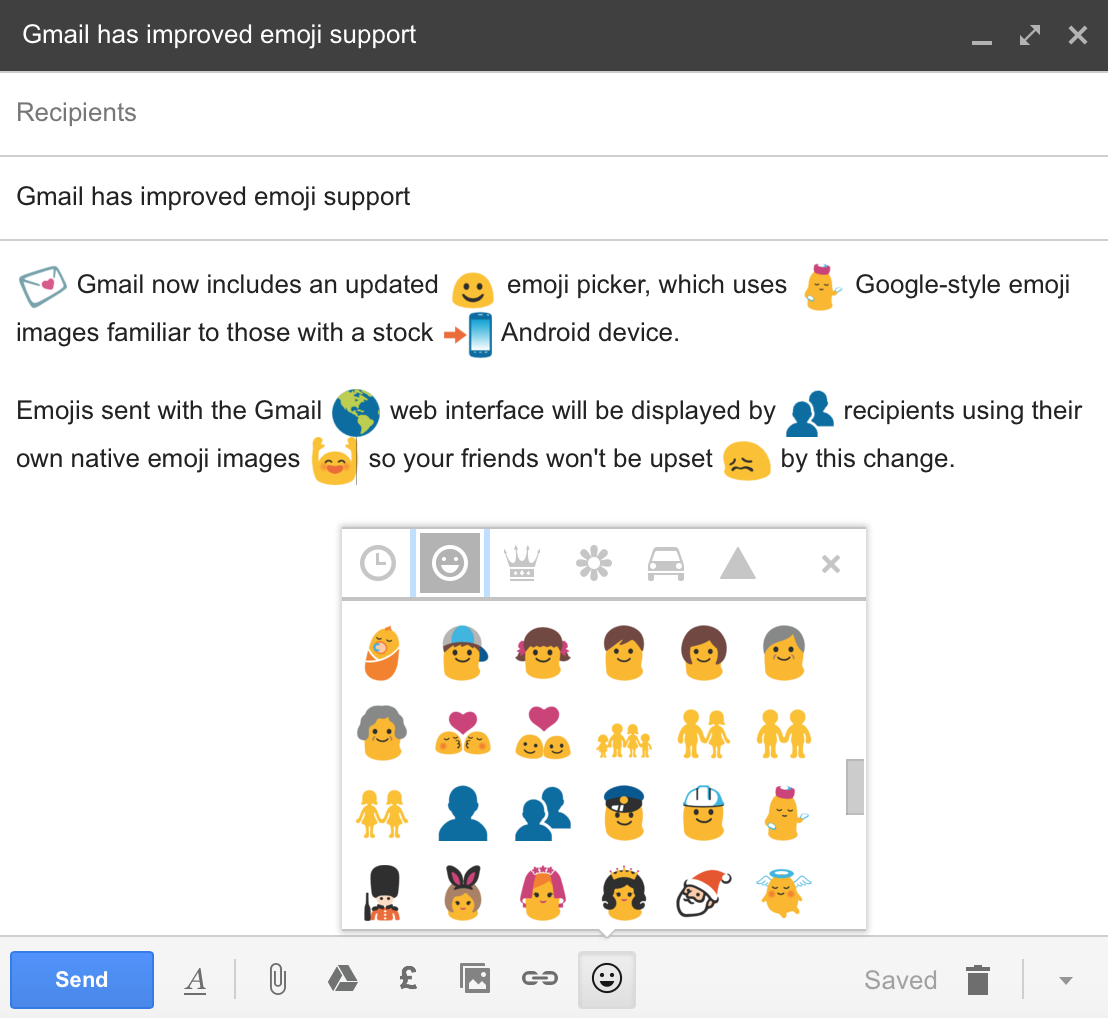Click the love letter emoji in message body
The width and height of the screenshot is (1108, 1018).
tap(42, 285)
